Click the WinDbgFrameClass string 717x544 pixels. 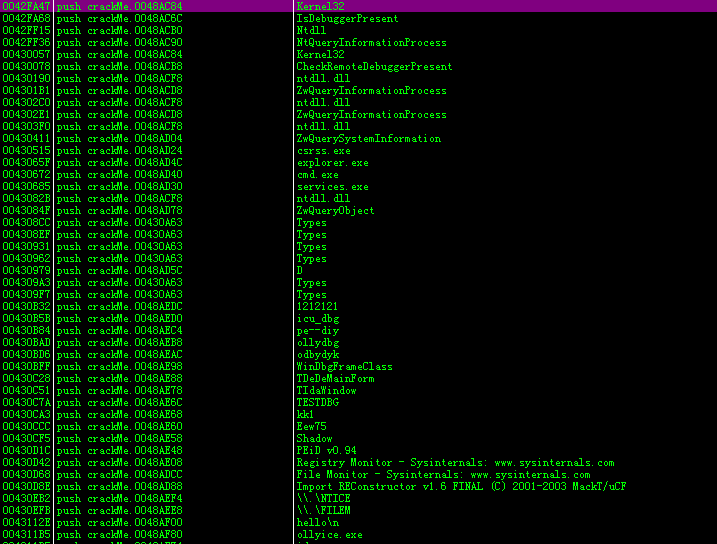click(x=344, y=367)
